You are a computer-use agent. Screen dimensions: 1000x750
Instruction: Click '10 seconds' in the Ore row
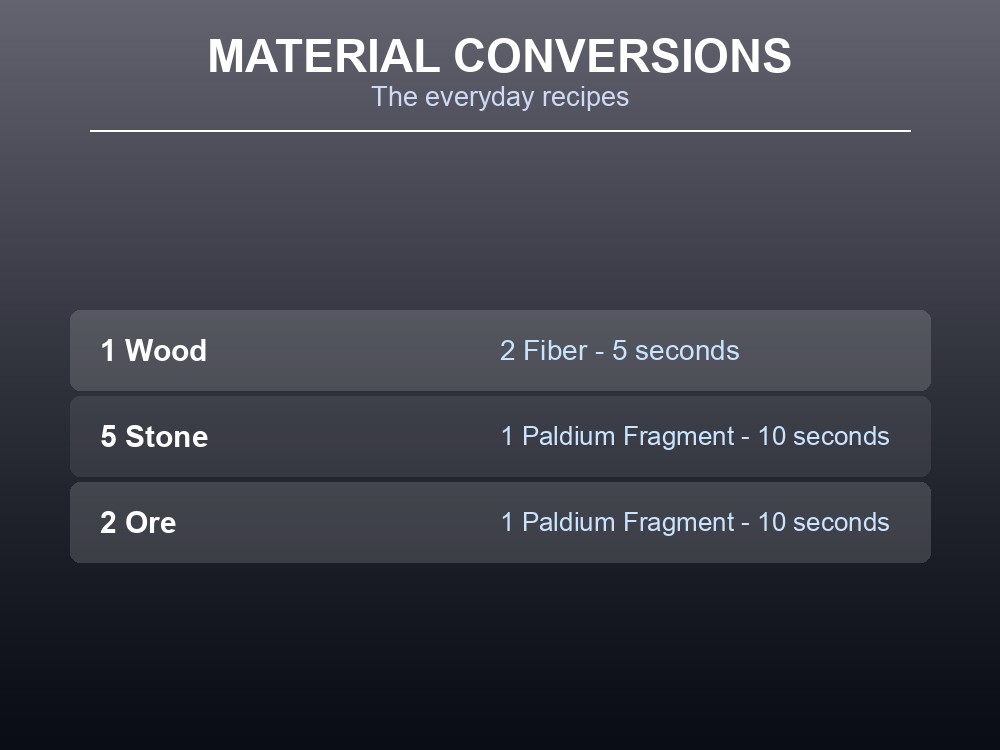pos(823,522)
